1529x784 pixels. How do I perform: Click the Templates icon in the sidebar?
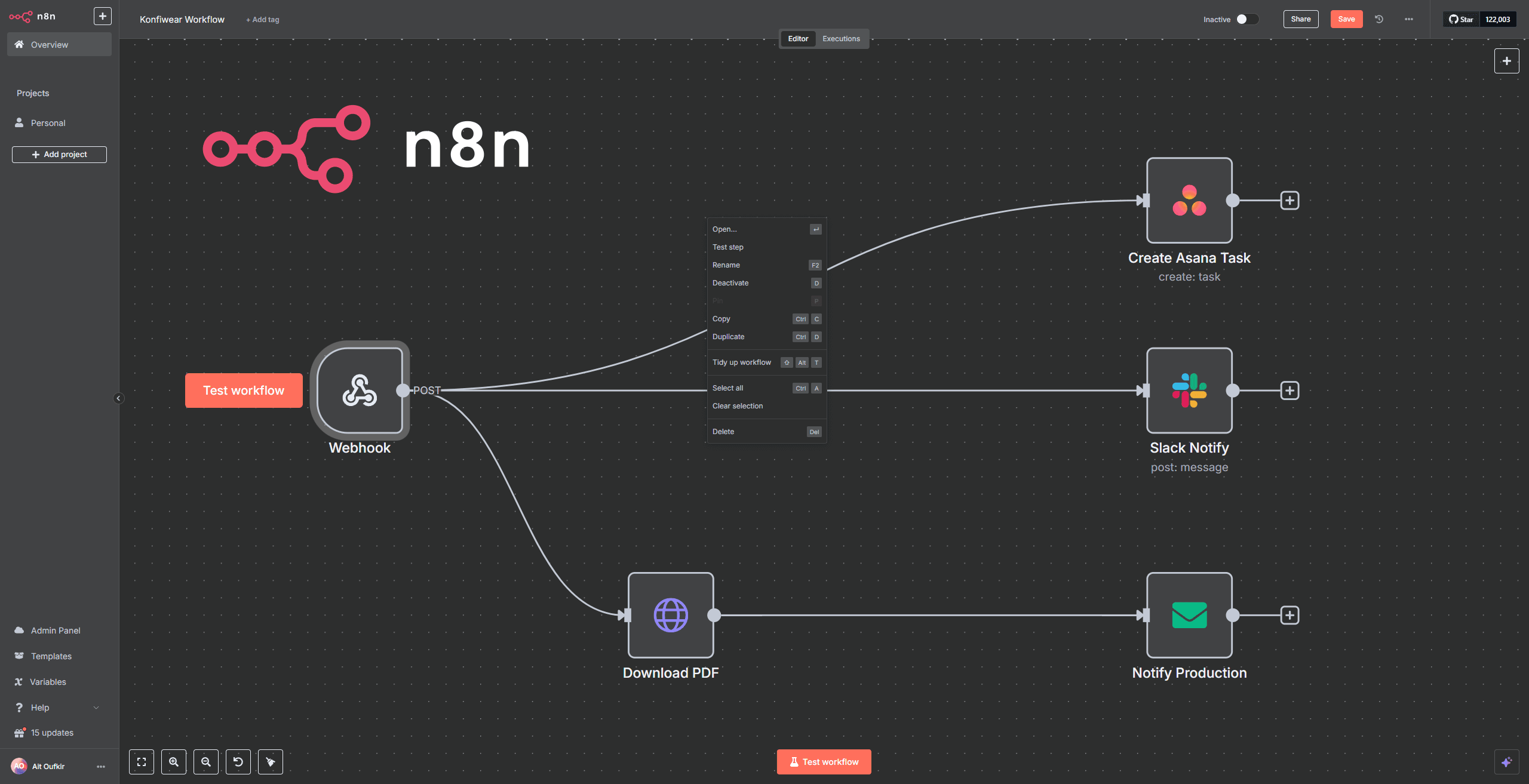(x=20, y=656)
